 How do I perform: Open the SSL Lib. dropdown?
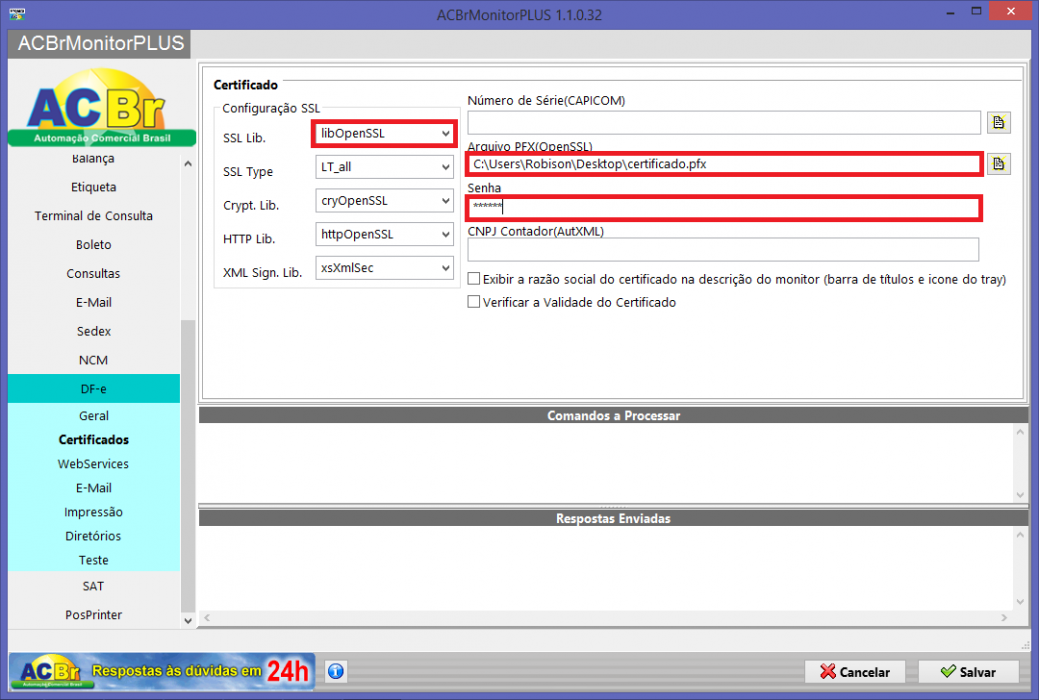click(x=384, y=133)
